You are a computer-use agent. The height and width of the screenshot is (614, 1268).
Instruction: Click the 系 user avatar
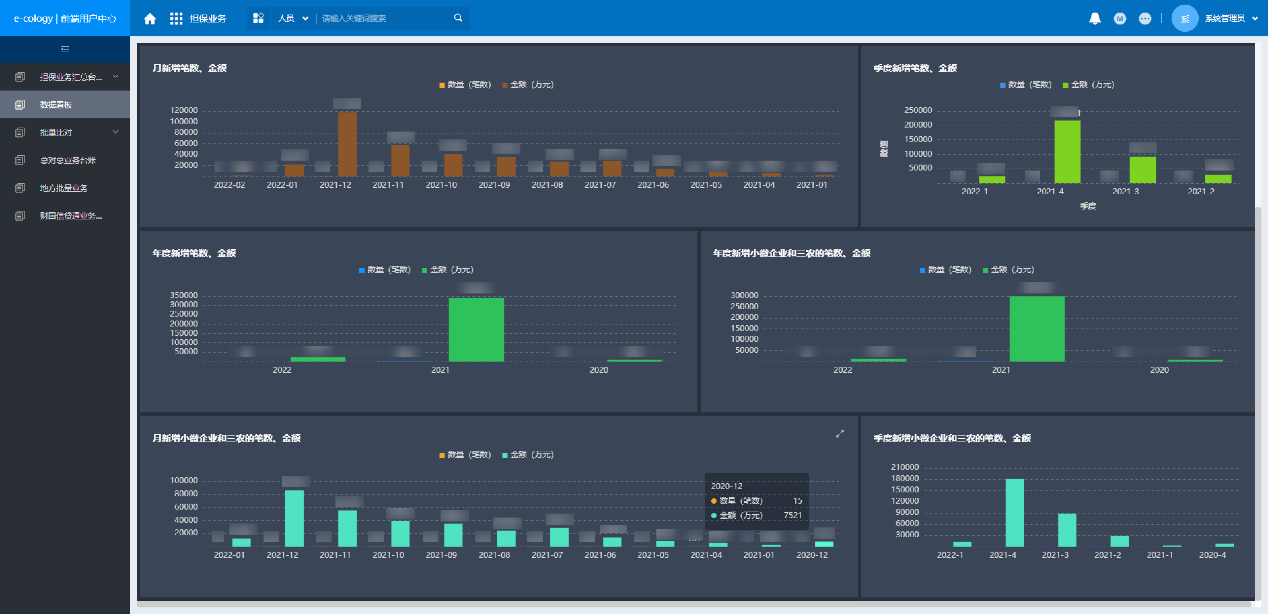[1185, 18]
